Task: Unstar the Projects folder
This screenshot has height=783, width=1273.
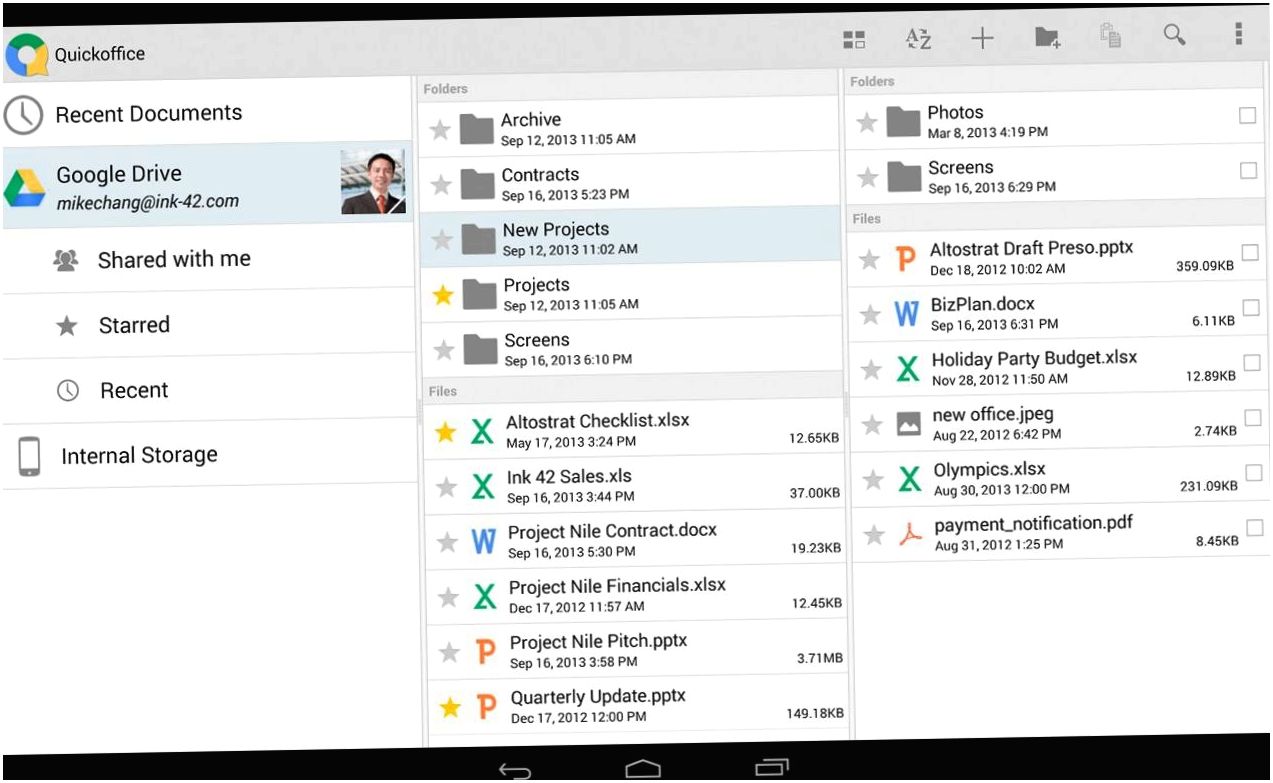Action: click(x=443, y=294)
